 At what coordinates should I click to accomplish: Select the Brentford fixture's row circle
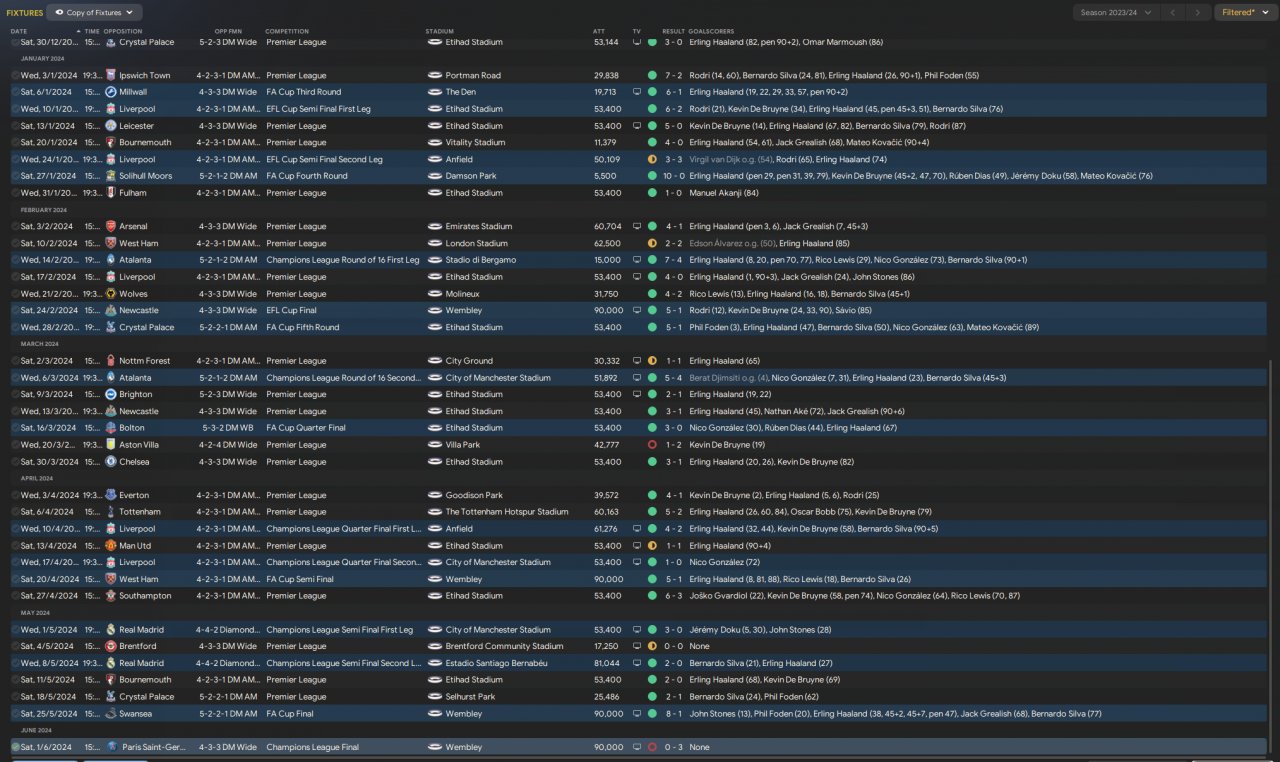pos(15,647)
